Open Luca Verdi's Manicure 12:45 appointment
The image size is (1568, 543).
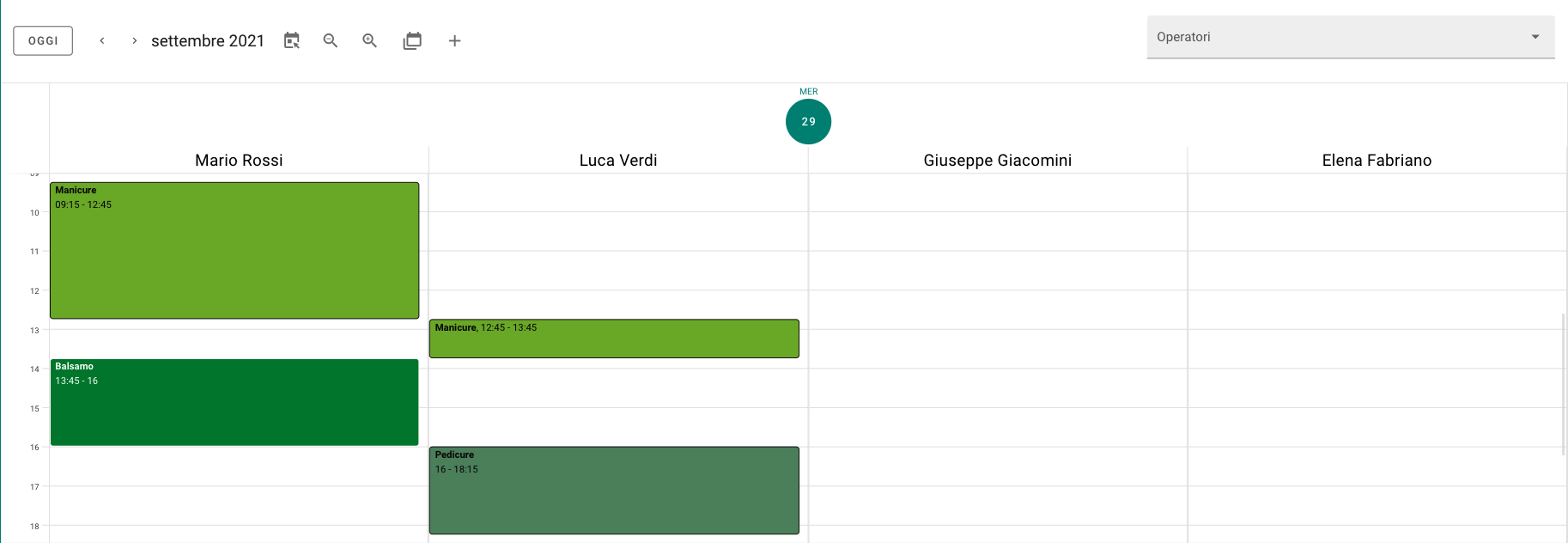[x=614, y=339]
